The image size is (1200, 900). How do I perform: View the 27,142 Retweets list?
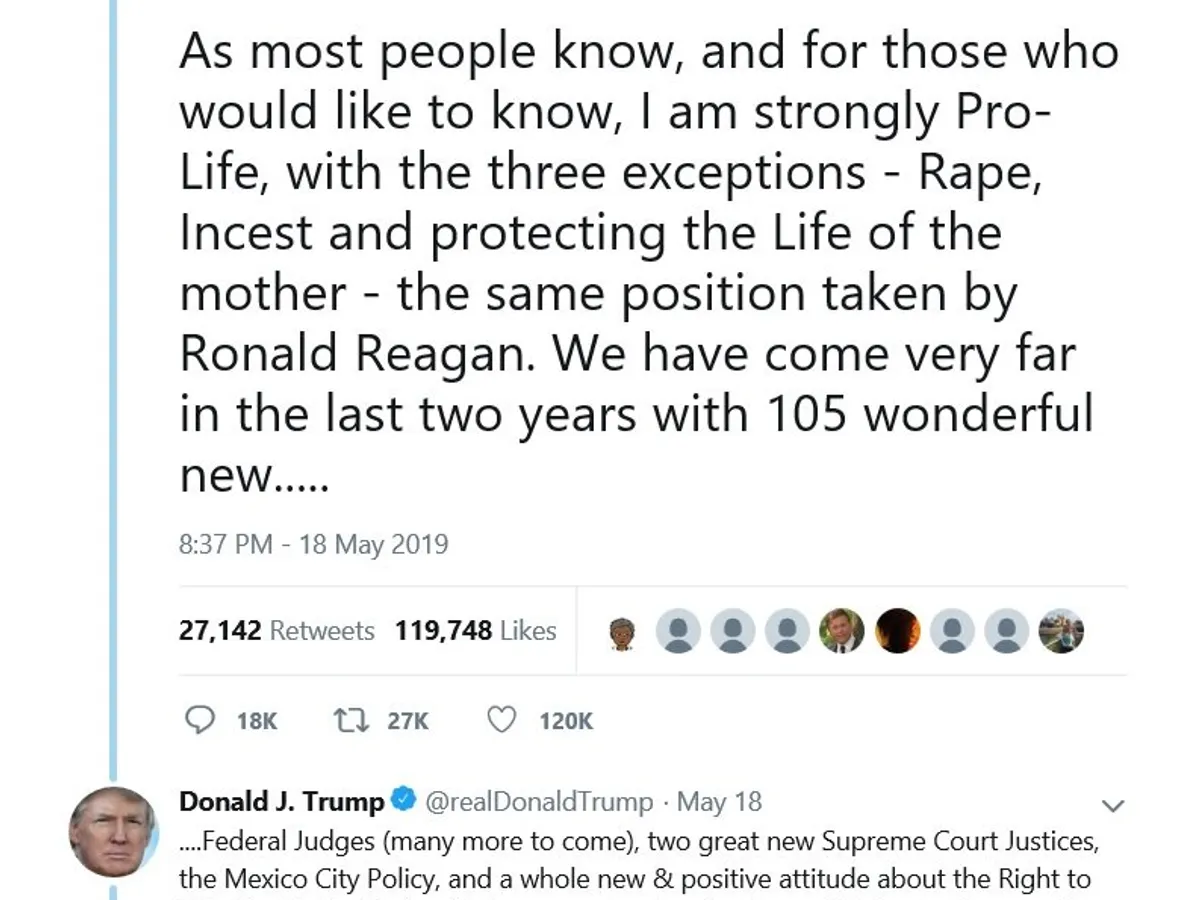point(277,631)
